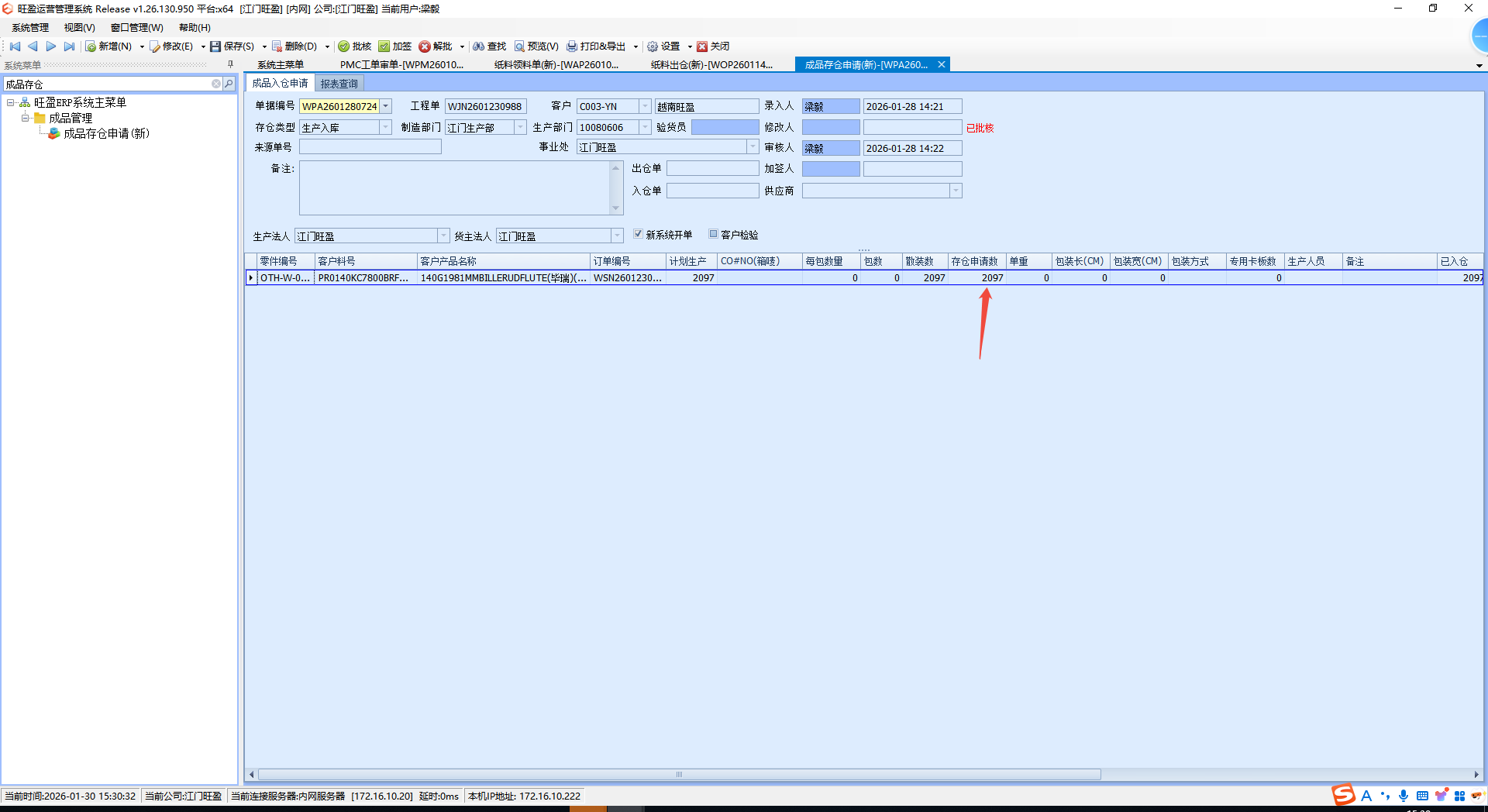Jump to the last record
Image resolution: width=1488 pixels, height=812 pixels.
69,46
